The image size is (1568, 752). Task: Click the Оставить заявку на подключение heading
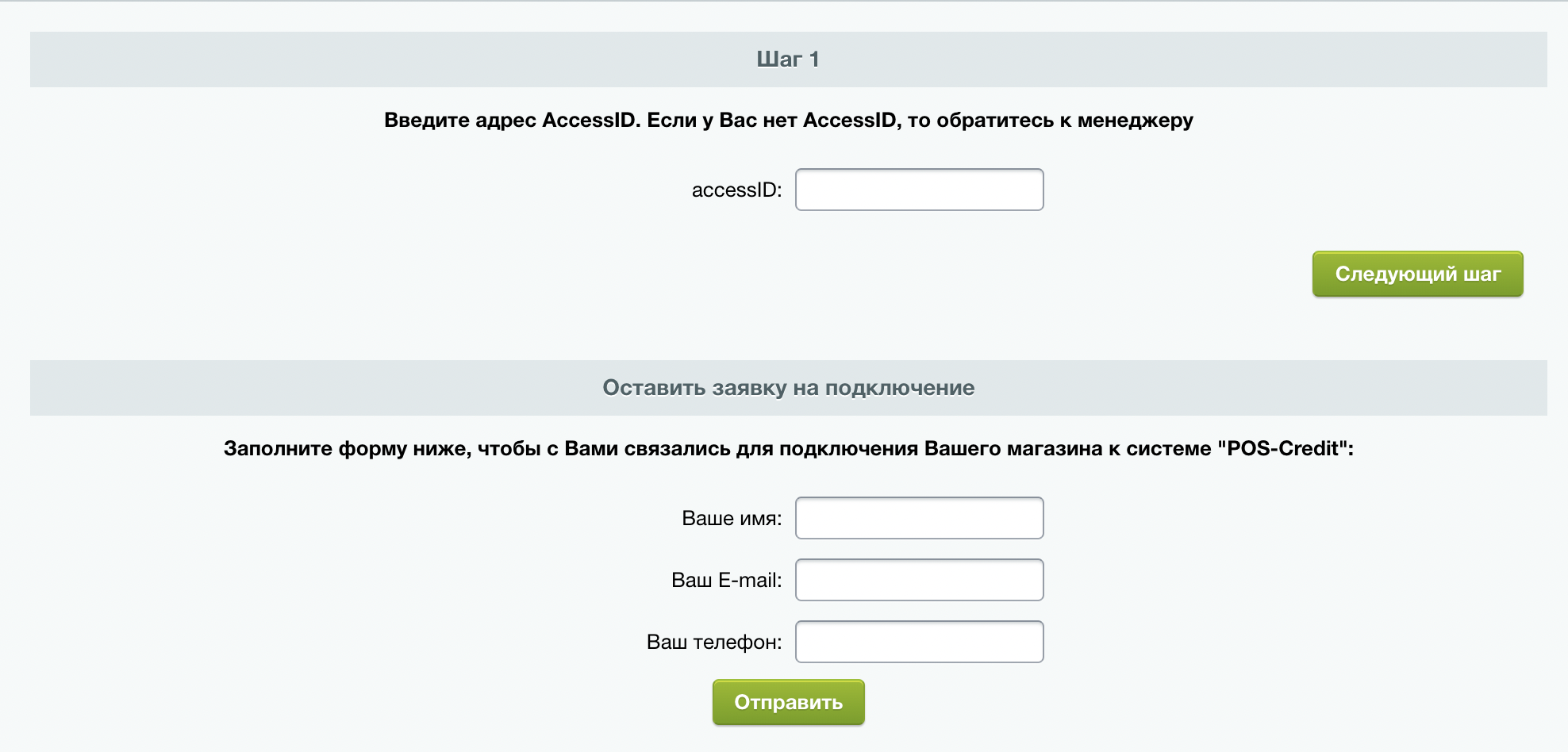click(788, 388)
